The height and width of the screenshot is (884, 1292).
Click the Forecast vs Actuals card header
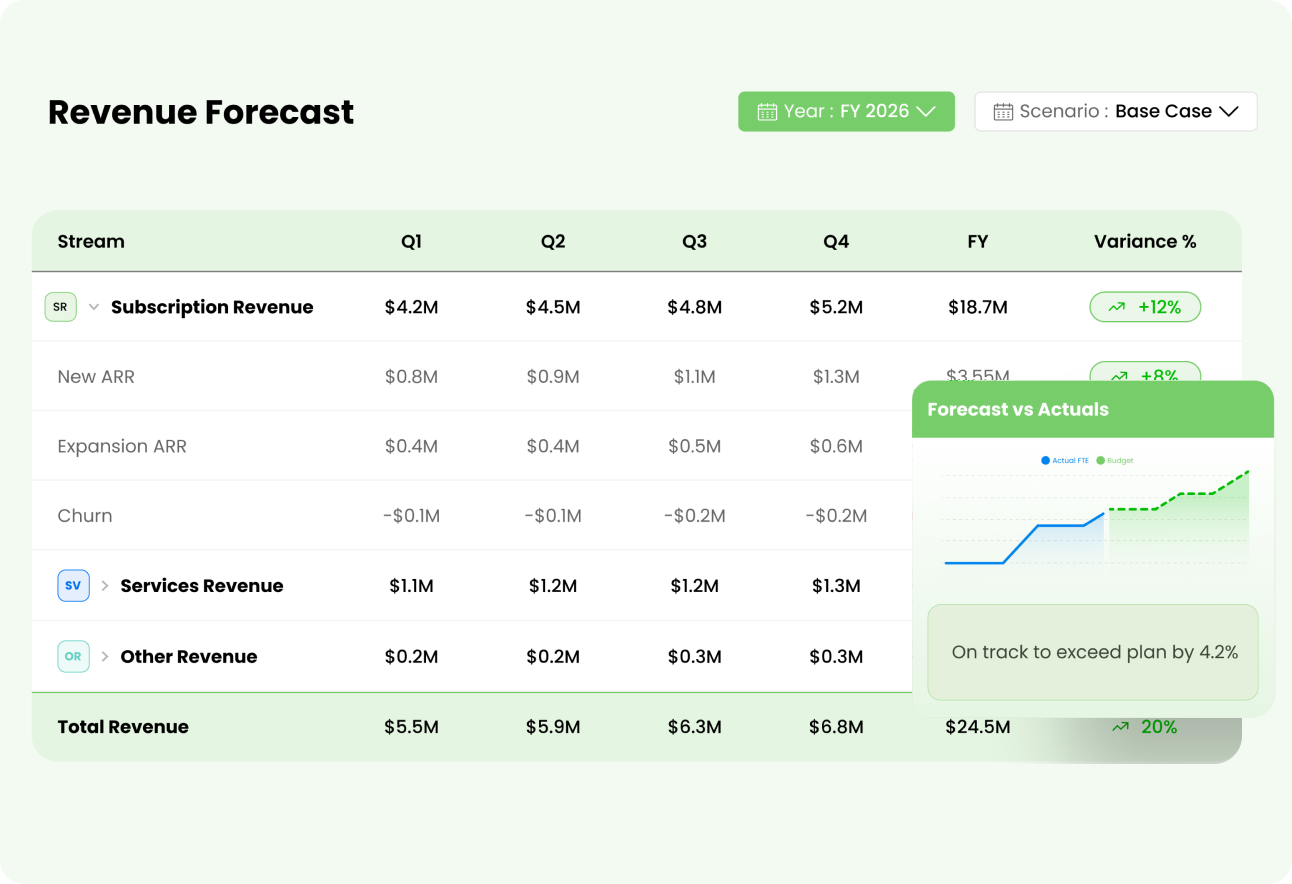(1093, 409)
